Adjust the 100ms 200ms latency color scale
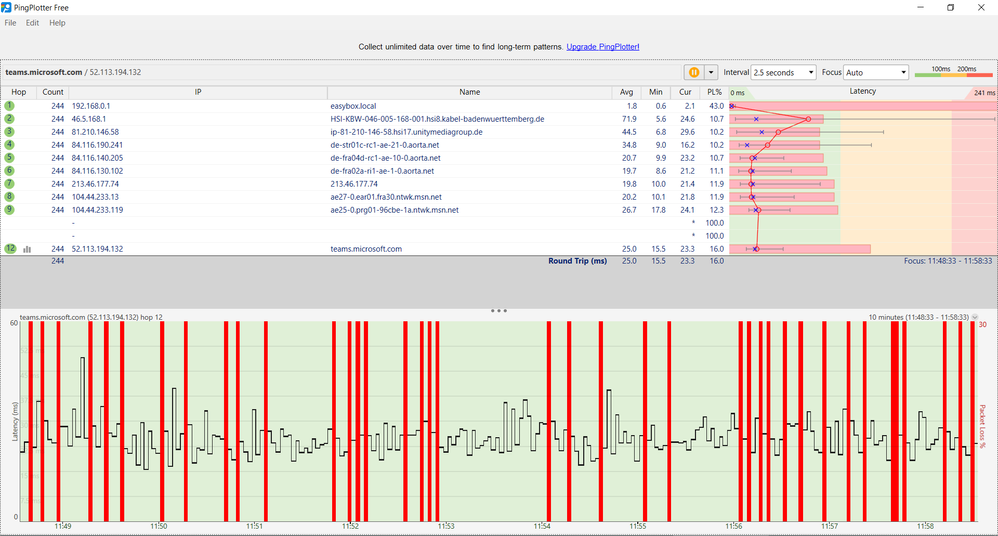The width and height of the screenshot is (998, 536). (x=953, y=72)
